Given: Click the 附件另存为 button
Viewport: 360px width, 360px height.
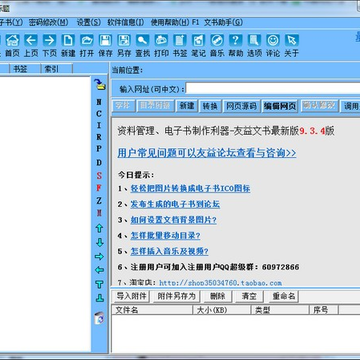Looking at the screenshot, I should coord(176,296).
